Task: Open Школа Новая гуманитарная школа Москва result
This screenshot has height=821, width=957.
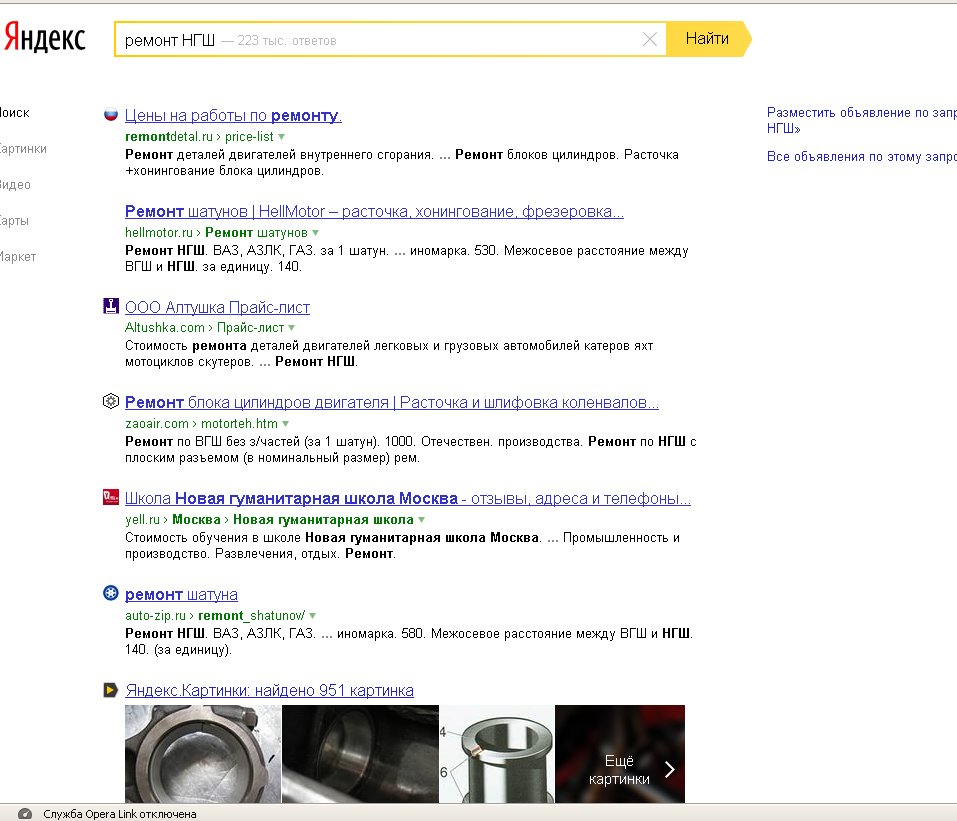Action: [408, 498]
